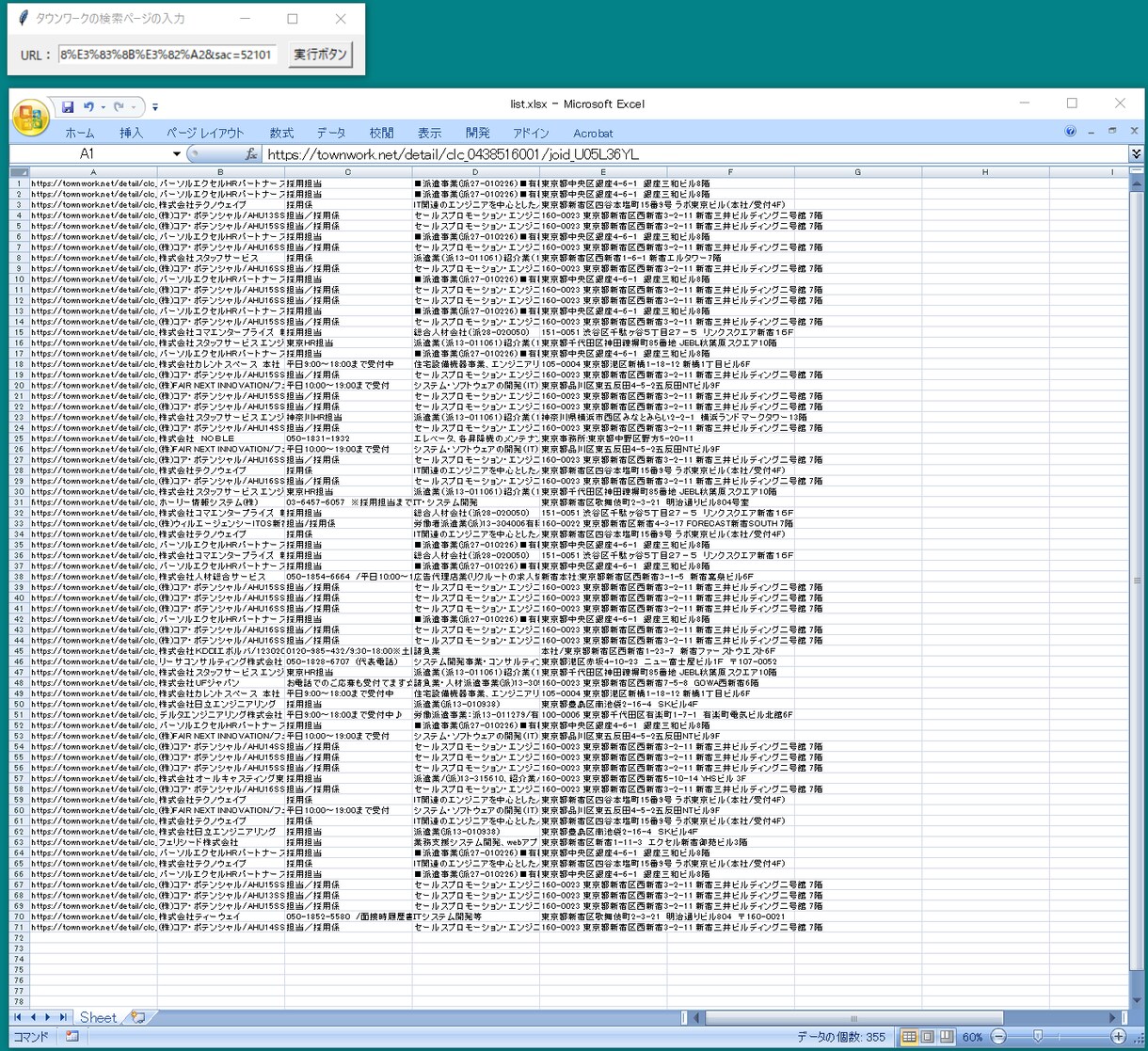Viewport: 1148px width, 1051px height.
Task: Open the Name Box dropdown arrow
Action: click(x=176, y=154)
